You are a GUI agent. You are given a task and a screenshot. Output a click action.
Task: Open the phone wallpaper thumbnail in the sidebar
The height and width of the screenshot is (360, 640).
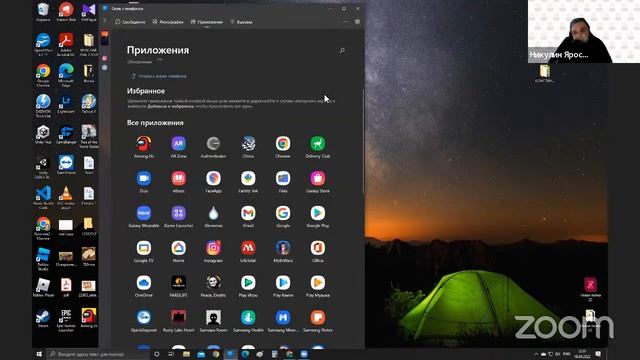click(x=104, y=39)
